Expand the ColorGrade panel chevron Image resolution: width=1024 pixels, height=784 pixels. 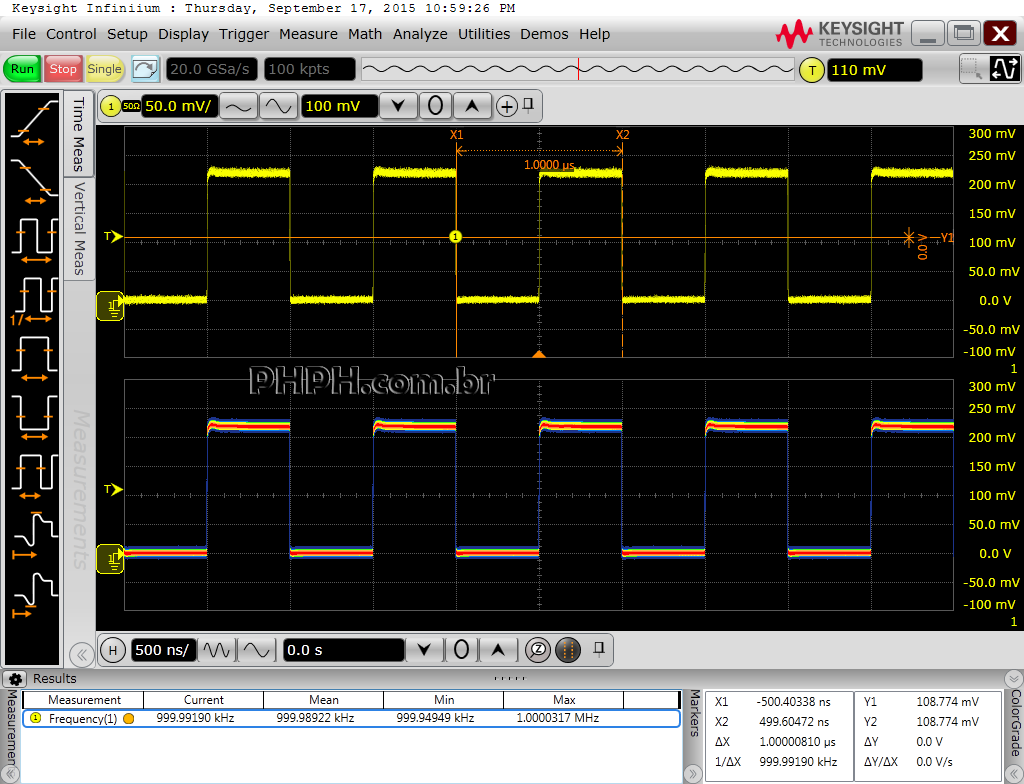pyautogui.click(x=1015, y=772)
